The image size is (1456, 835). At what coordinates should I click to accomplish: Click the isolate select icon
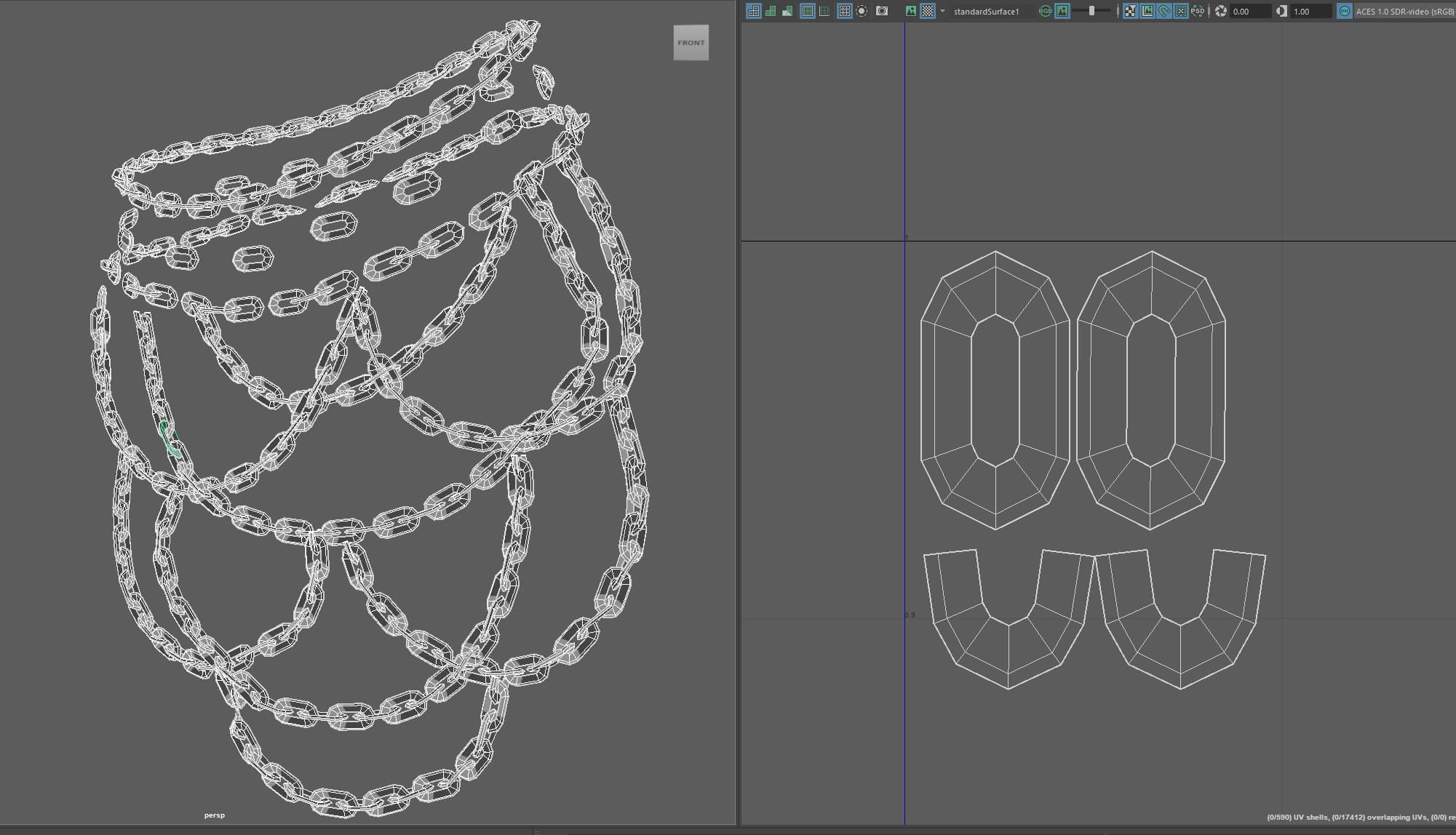click(x=862, y=11)
